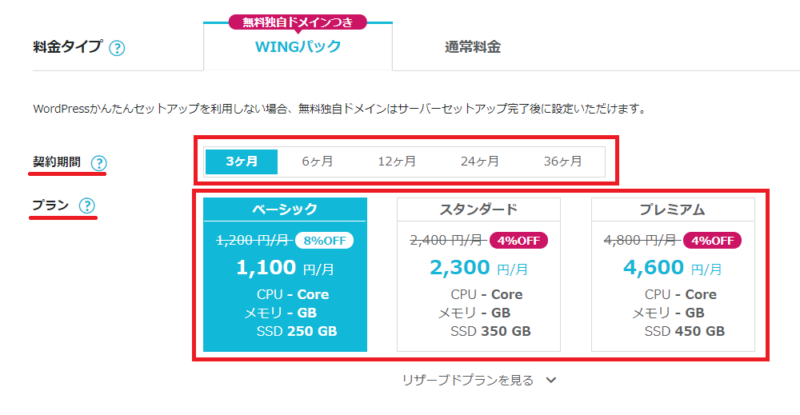Click question mark icon next to プラン
The image size is (800, 415).
coord(87,206)
